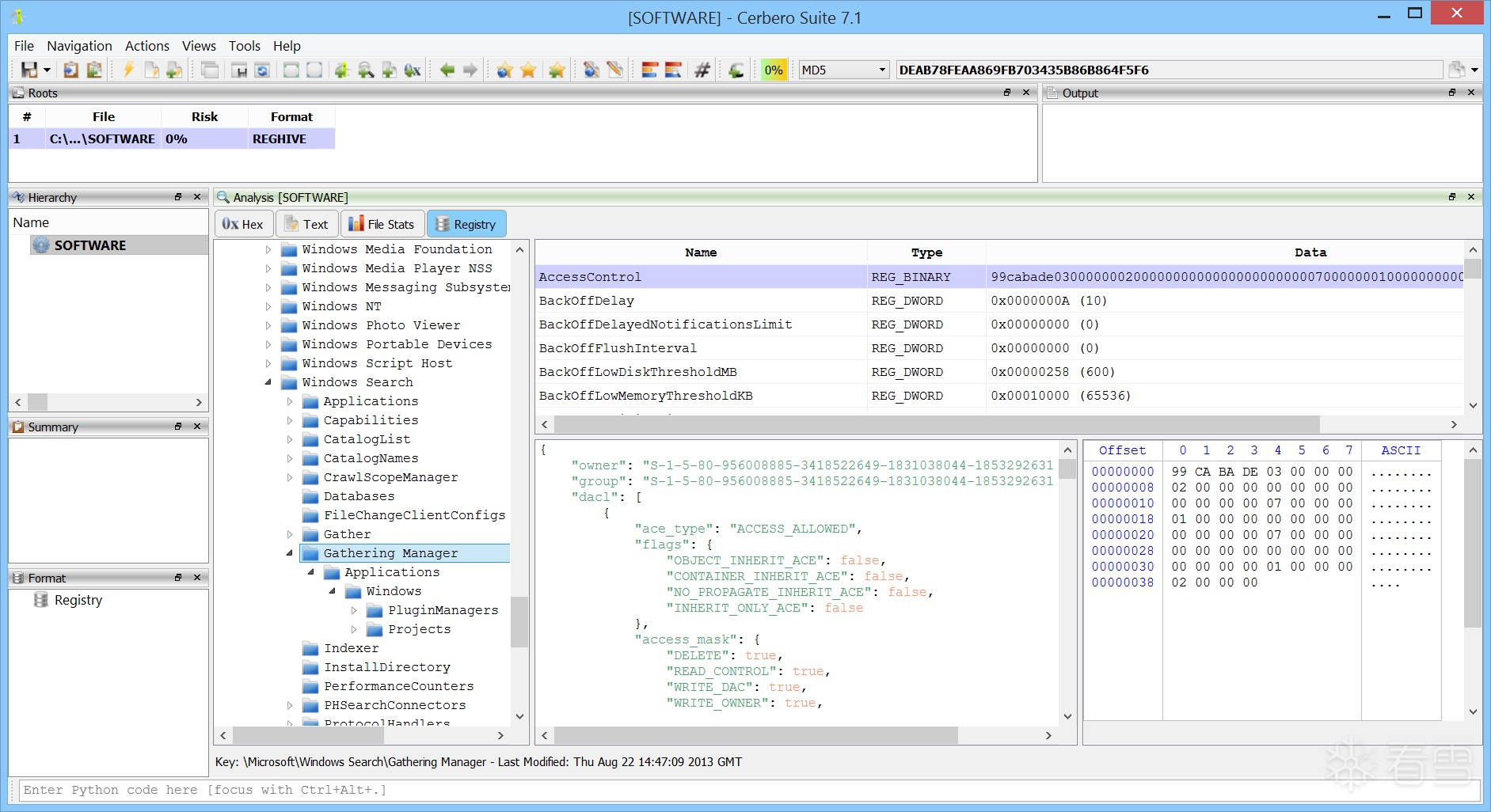The width and height of the screenshot is (1491, 812).
Task: Switch to the Hex view tab
Action: (x=243, y=224)
